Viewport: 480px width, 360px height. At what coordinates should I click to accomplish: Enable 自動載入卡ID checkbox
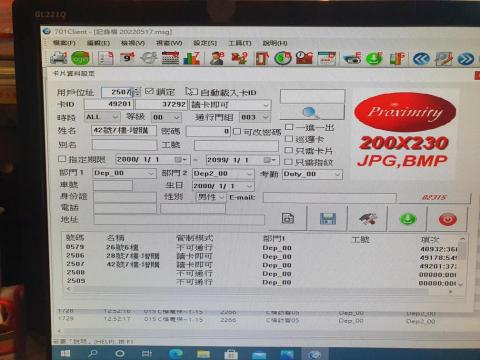coord(194,92)
